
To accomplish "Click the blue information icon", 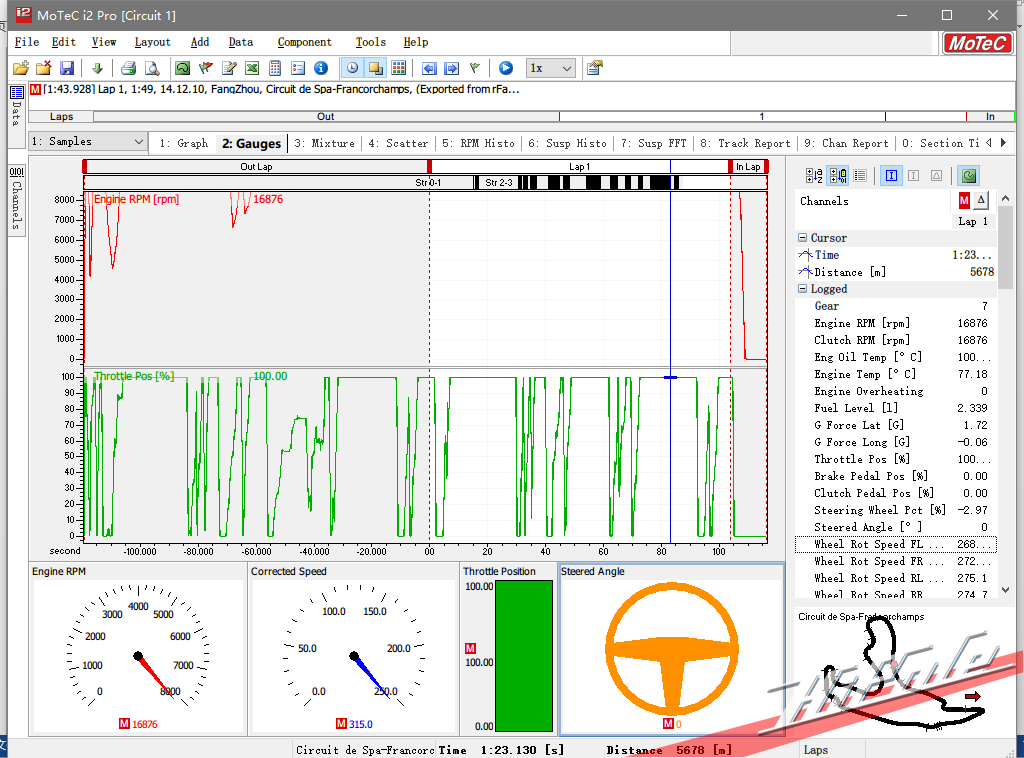I will tap(321, 68).
